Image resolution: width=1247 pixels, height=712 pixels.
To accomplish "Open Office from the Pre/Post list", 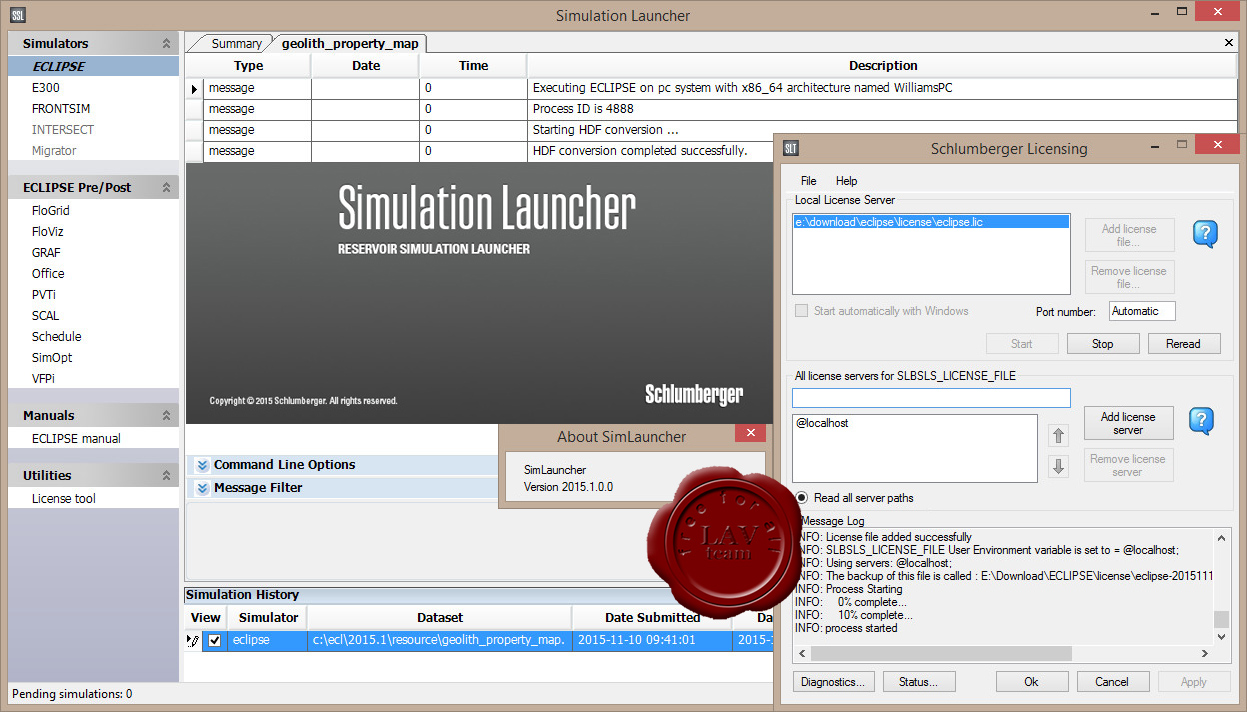I will pos(48,274).
